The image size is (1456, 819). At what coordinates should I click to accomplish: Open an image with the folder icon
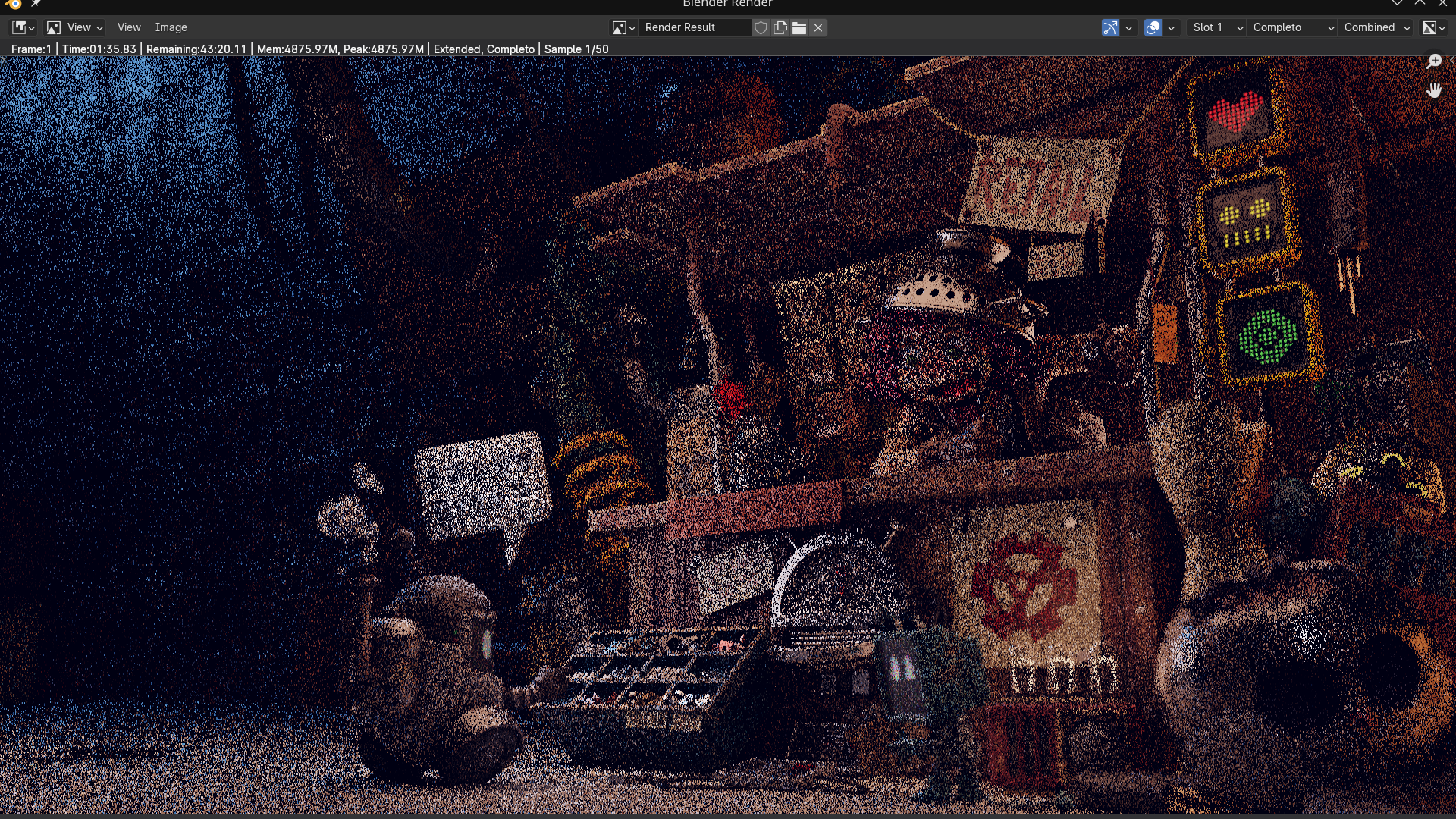(799, 27)
